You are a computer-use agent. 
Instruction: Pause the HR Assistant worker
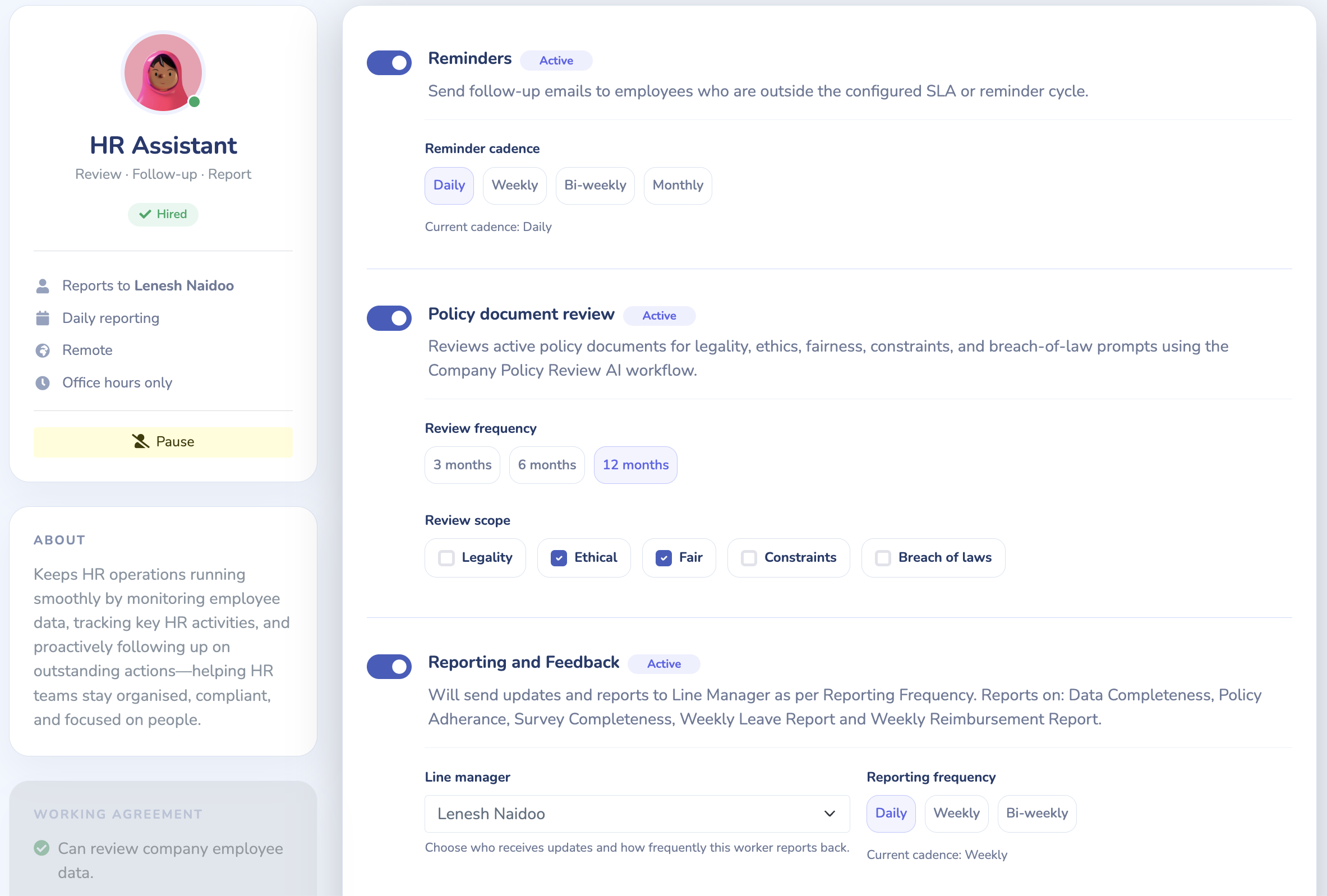(163, 442)
